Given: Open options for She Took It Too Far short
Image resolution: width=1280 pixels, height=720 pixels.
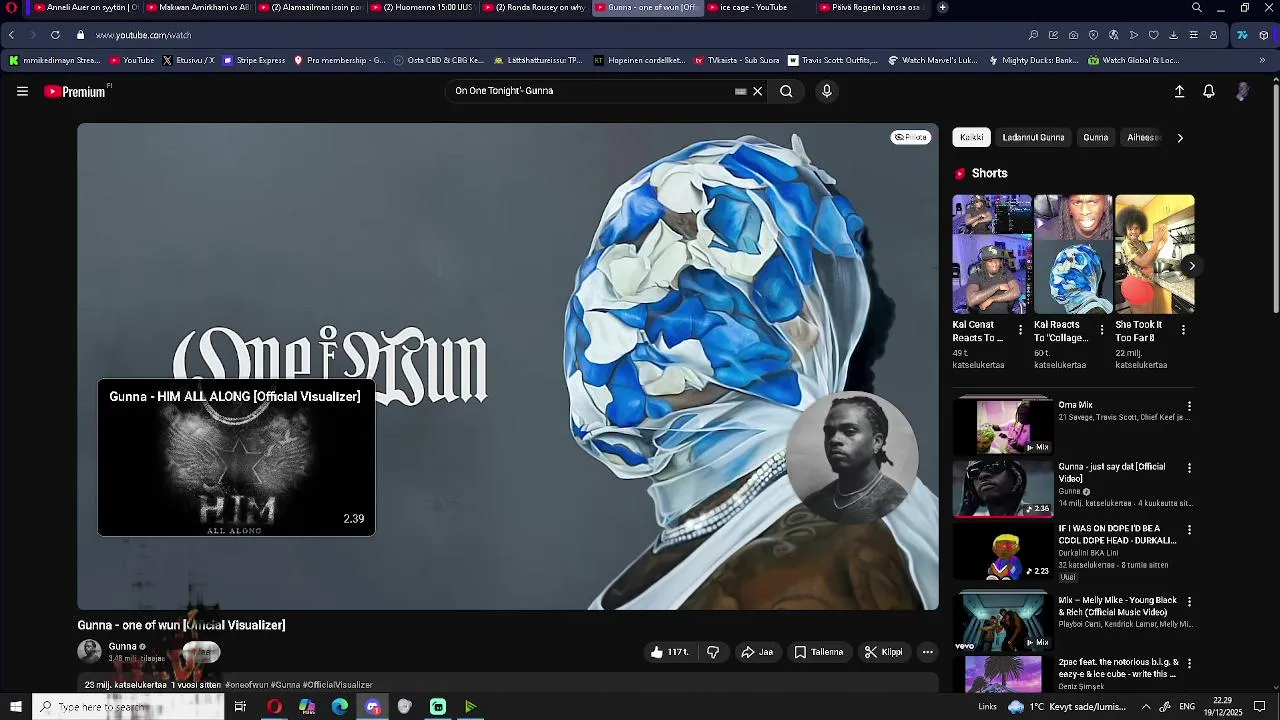Looking at the screenshot, I should (x=1183, y=330).
